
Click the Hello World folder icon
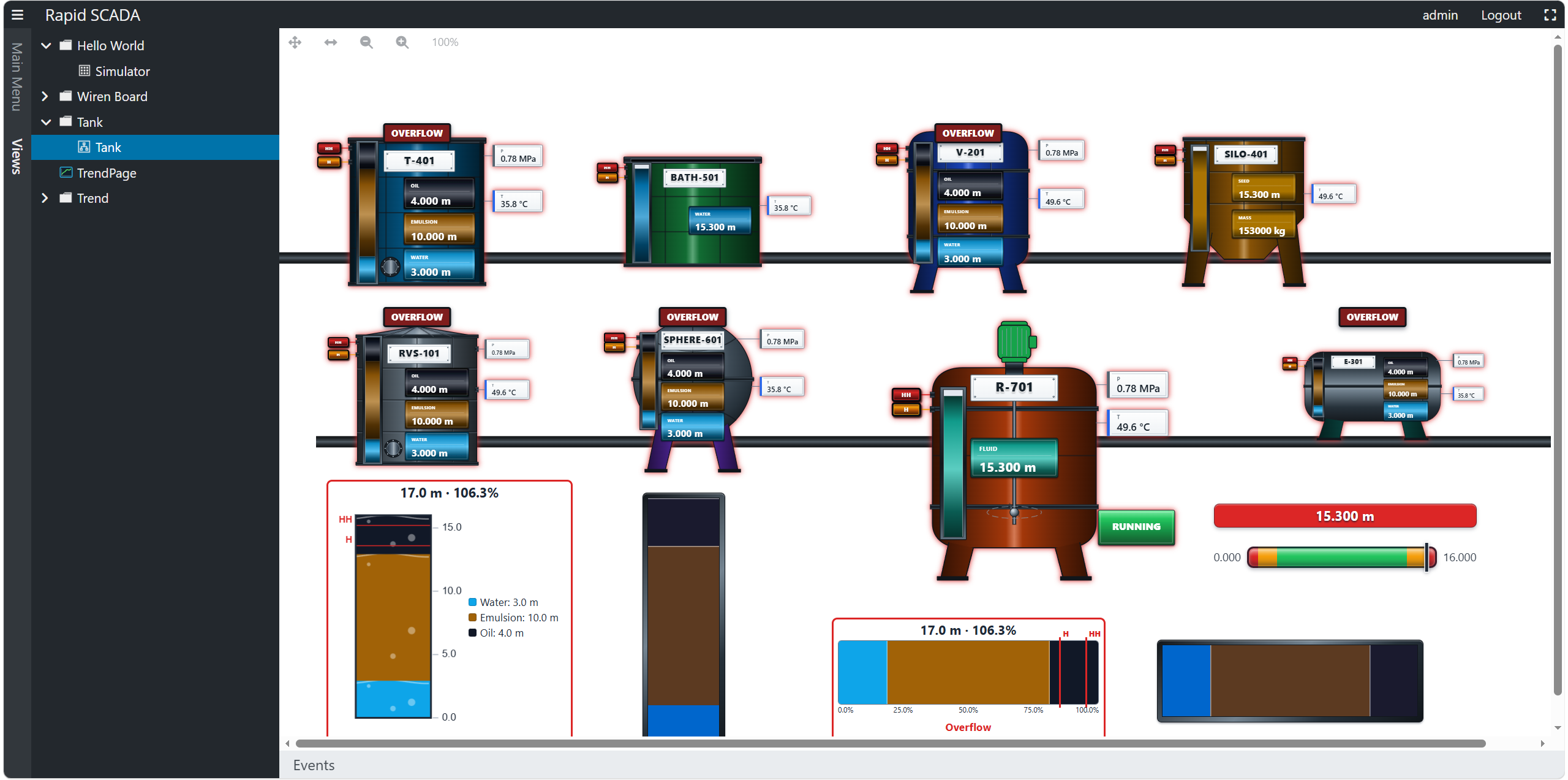(x=66, y=45)
